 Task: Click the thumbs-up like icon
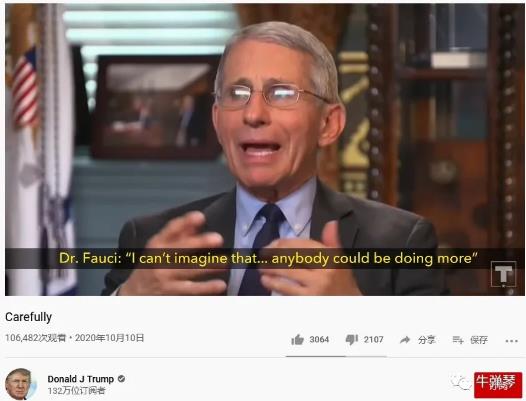297,340
